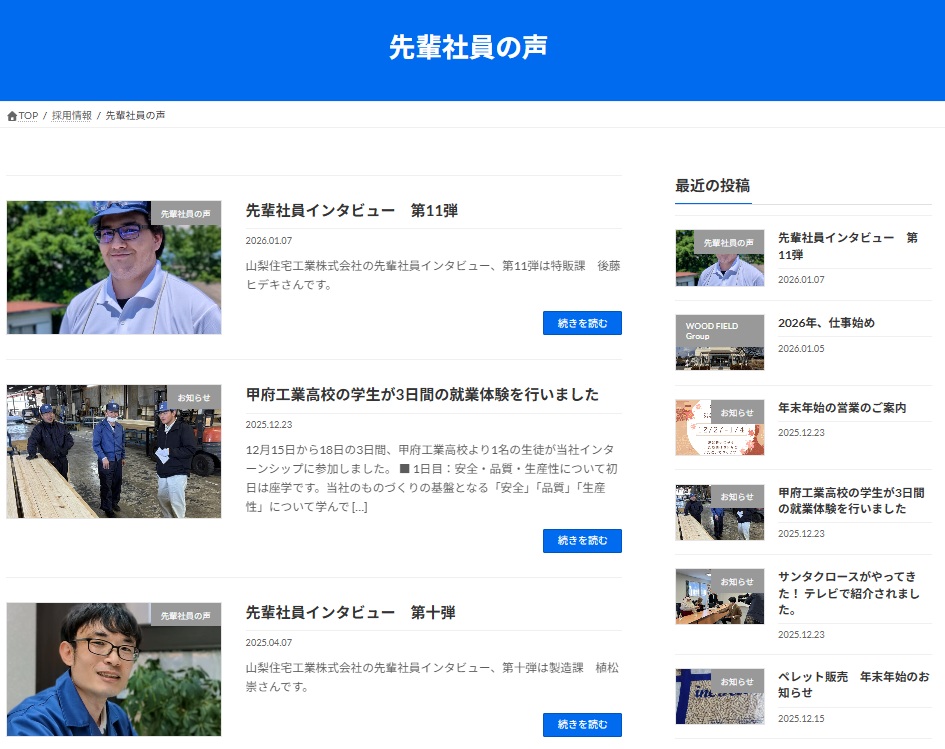Open sidebar post about サンタクロース TV feature

(848, 593)
